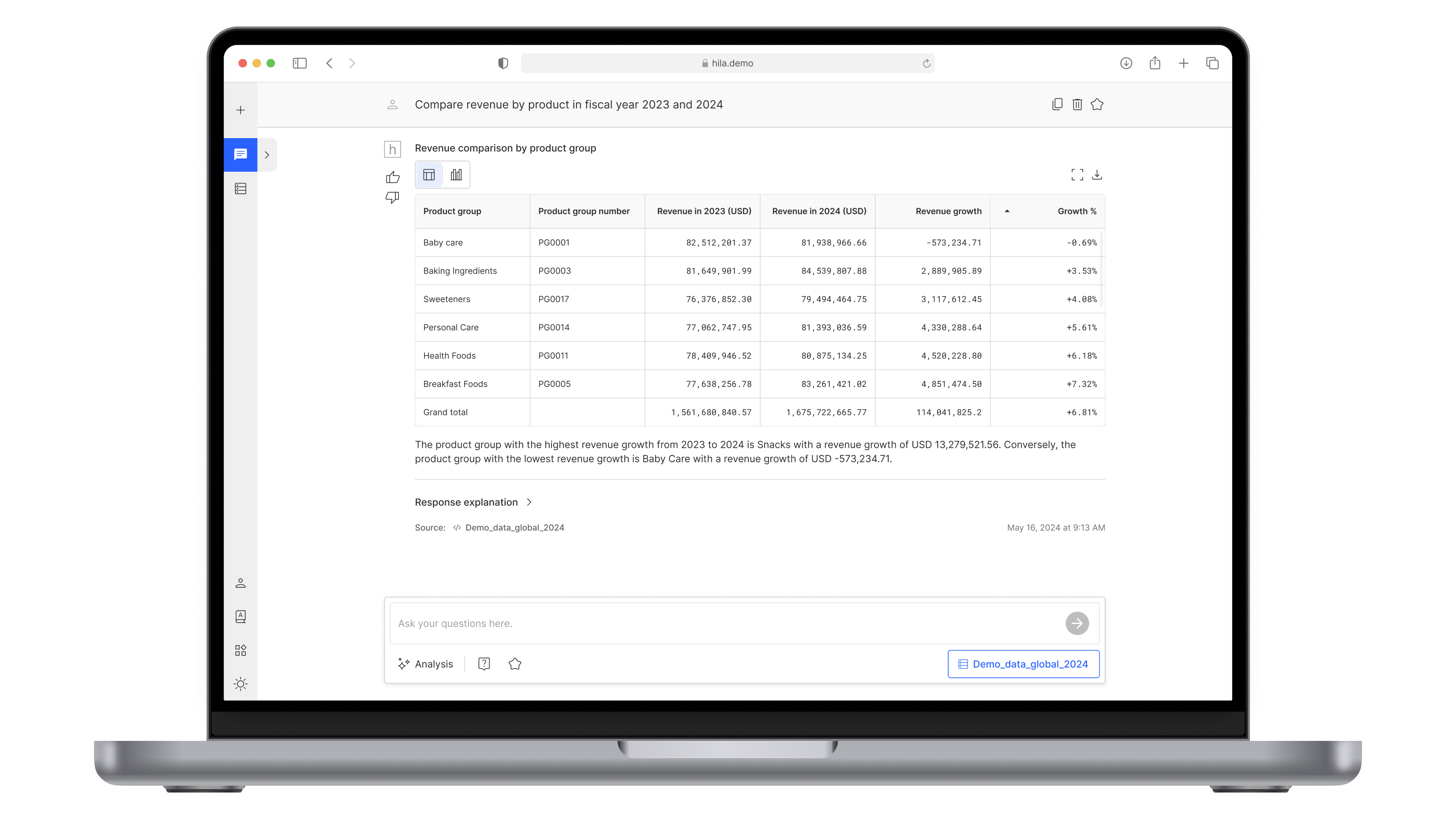Click the hila logo icon beside the response

tap(392, 149)
